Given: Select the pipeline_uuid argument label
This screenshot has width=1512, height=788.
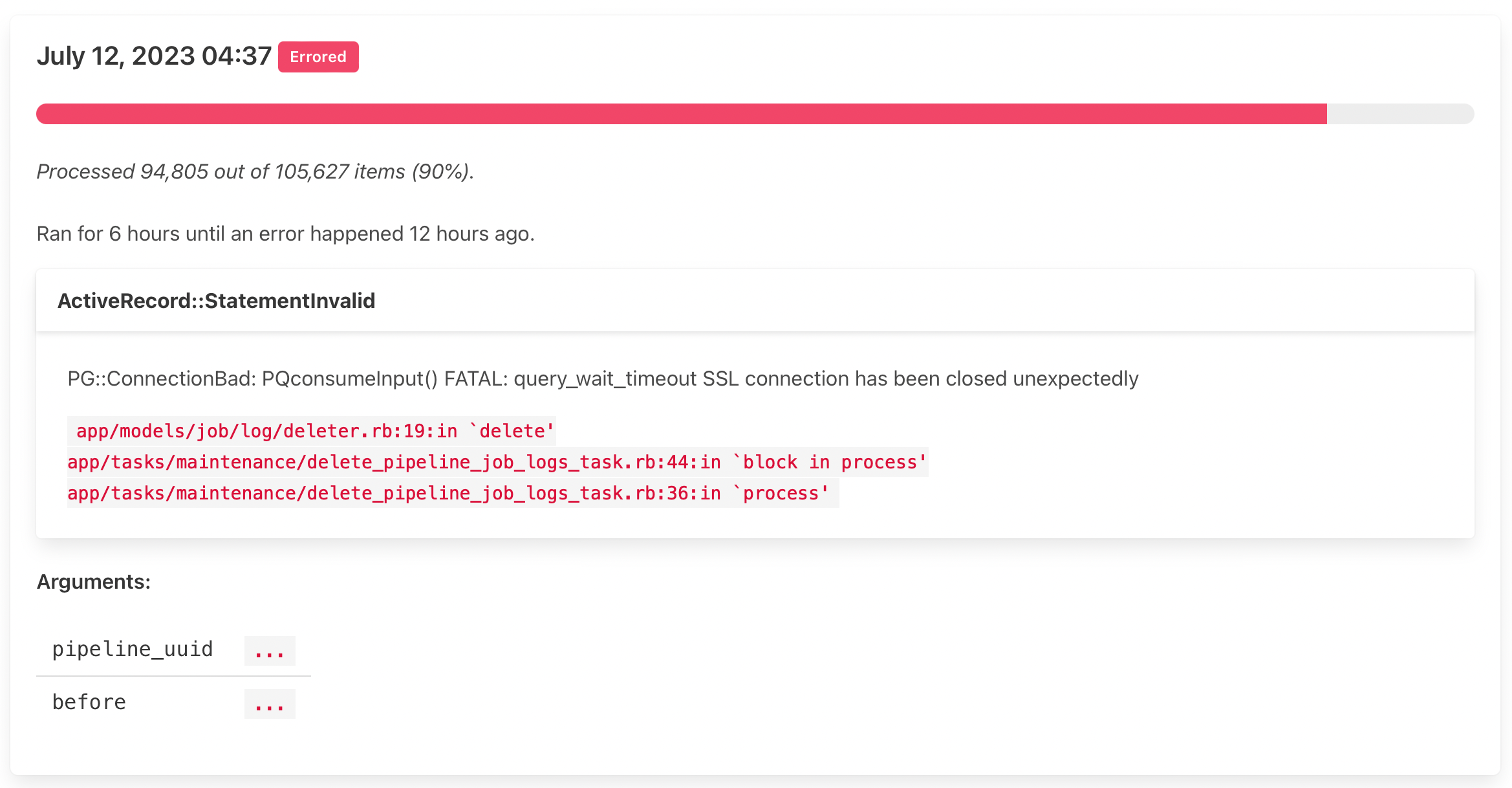Looking at the screenshot, I should 133,649.
